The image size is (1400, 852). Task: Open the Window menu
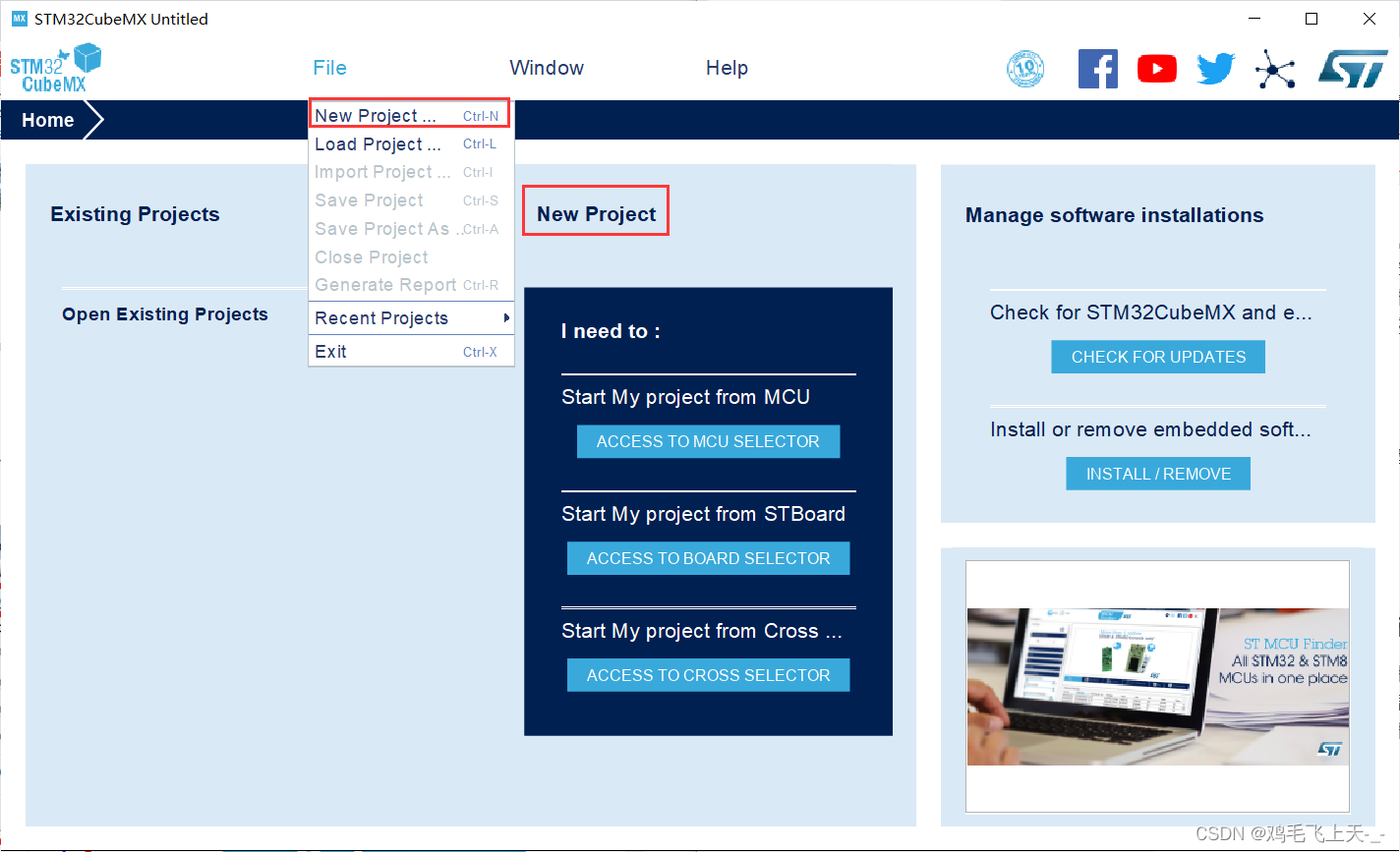pyautogui.click(x=547, y=68)
